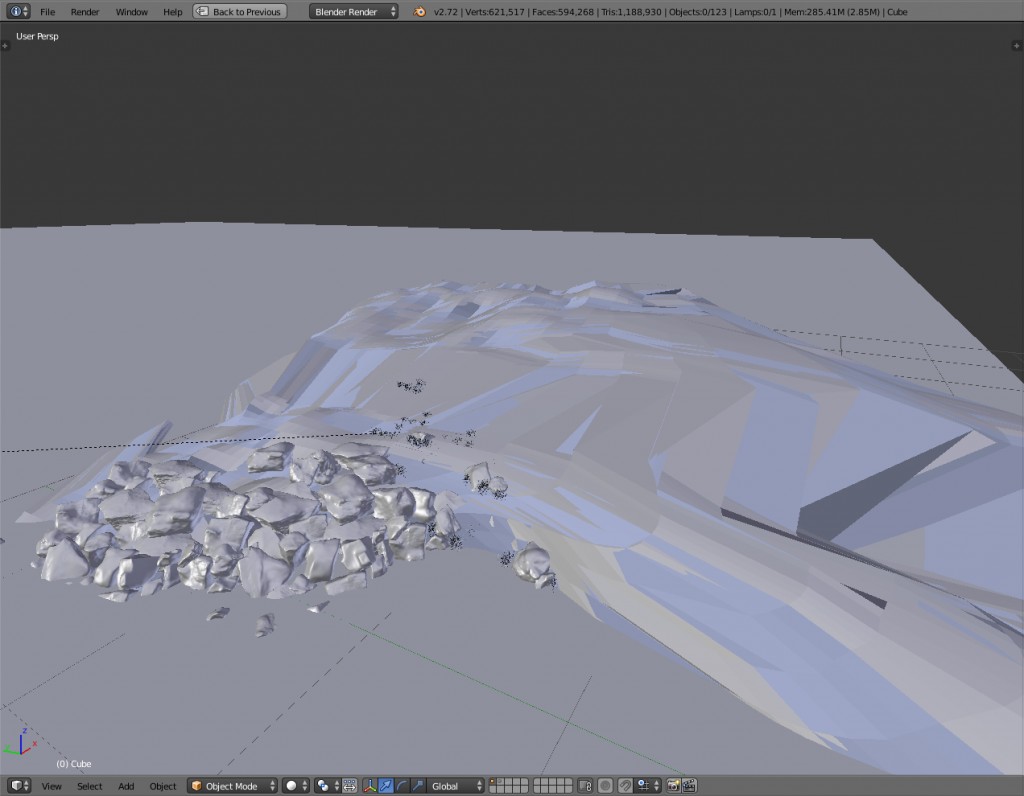Open the Select menu in viewport header
Image resolution: width=1024 pixels, height=796 pixels.
(90, 786)
